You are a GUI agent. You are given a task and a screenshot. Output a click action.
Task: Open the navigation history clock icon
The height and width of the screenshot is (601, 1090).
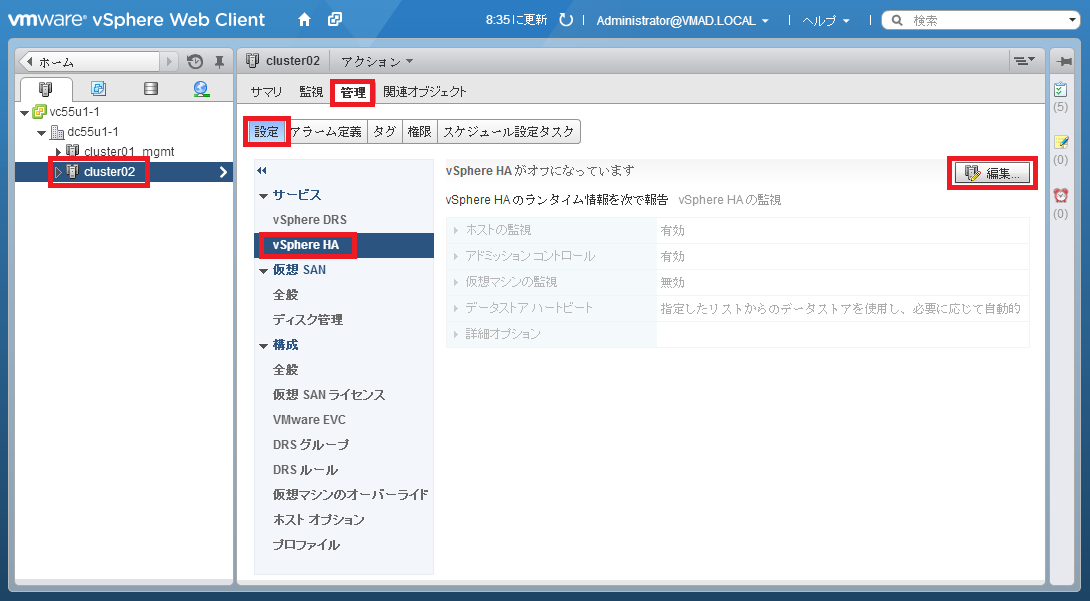[195, 62]
